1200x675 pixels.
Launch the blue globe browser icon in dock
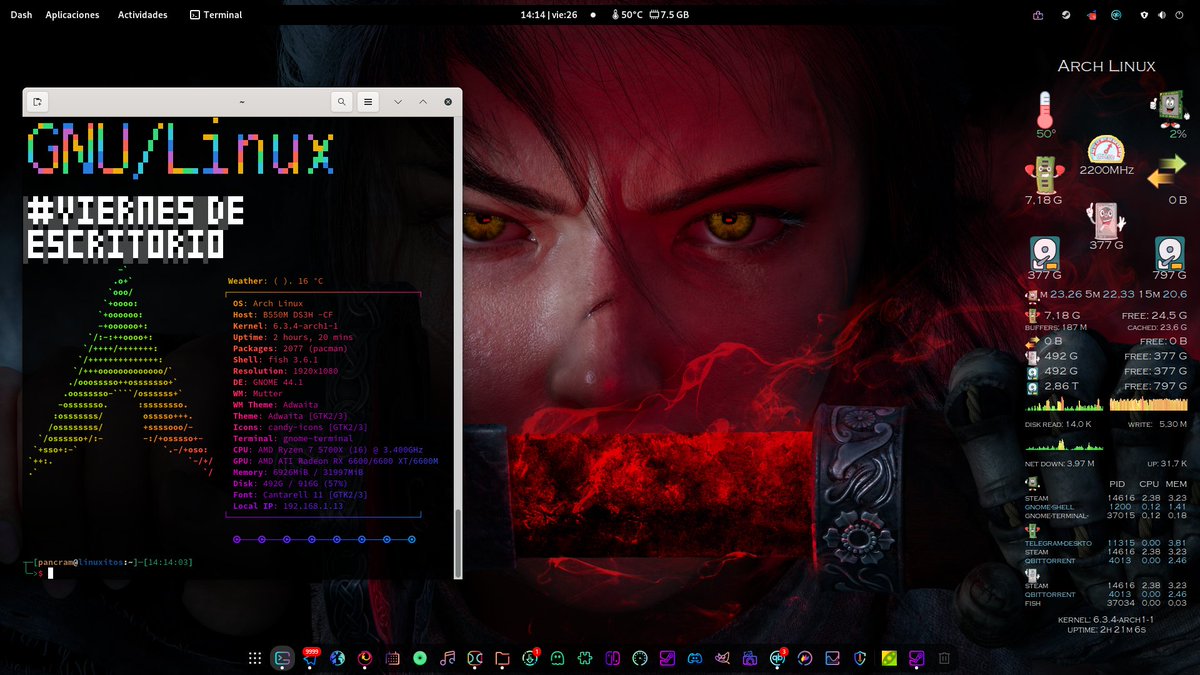pos(337,658)
